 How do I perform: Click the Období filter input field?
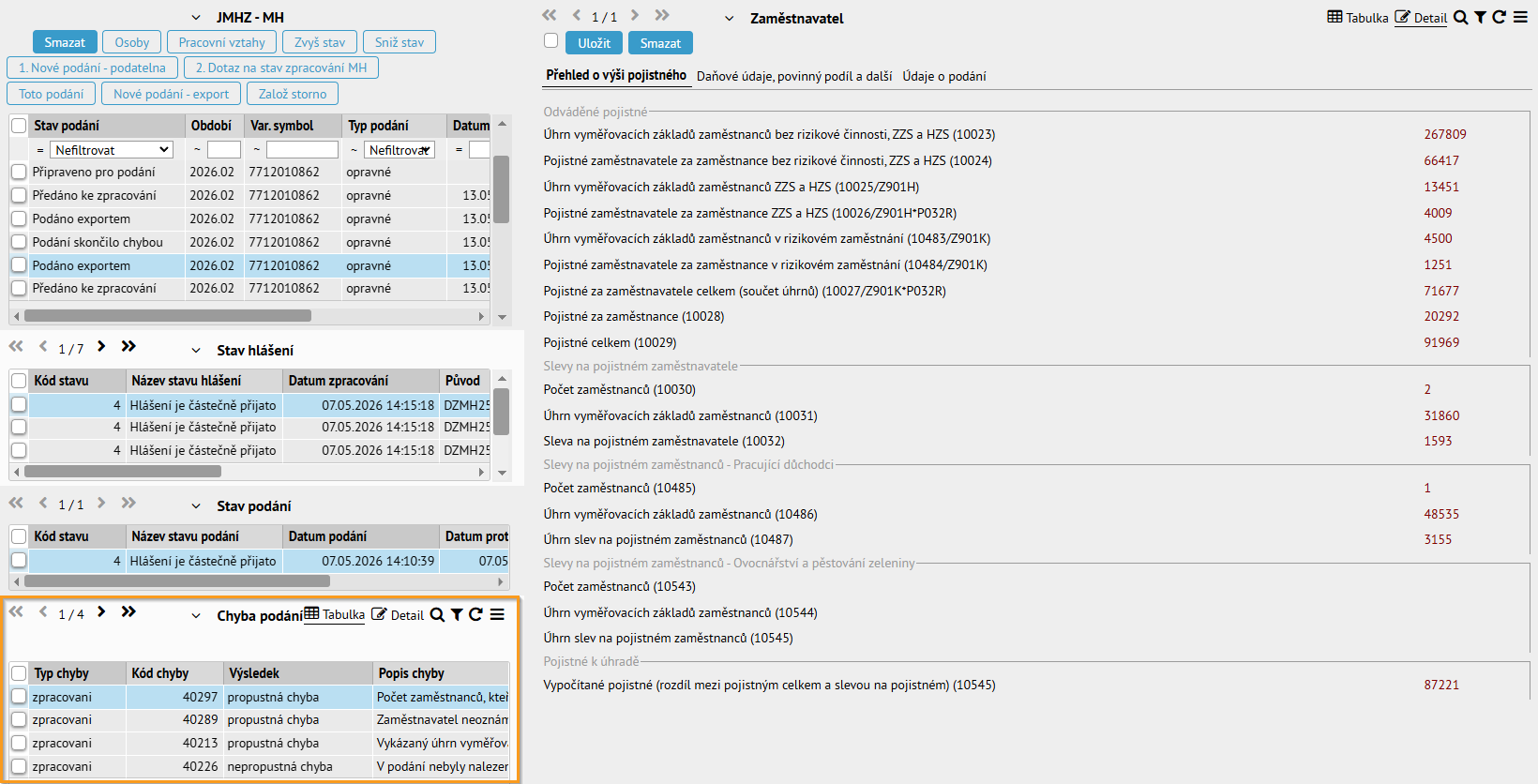click(224, 150)
